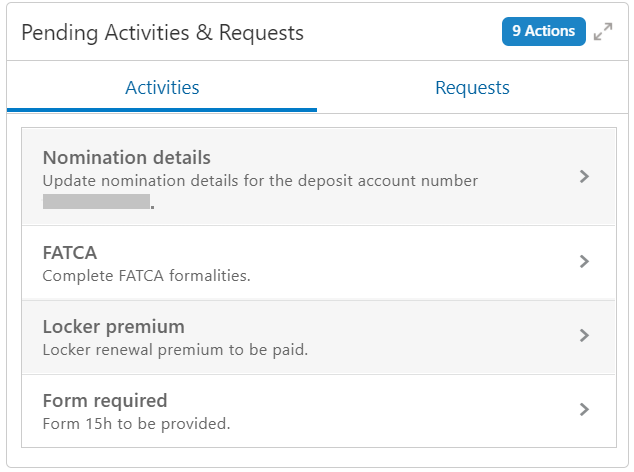Open the FATCA row chevron arrow
The height and width of the screenshot is (472, 634).
[585, 262]
